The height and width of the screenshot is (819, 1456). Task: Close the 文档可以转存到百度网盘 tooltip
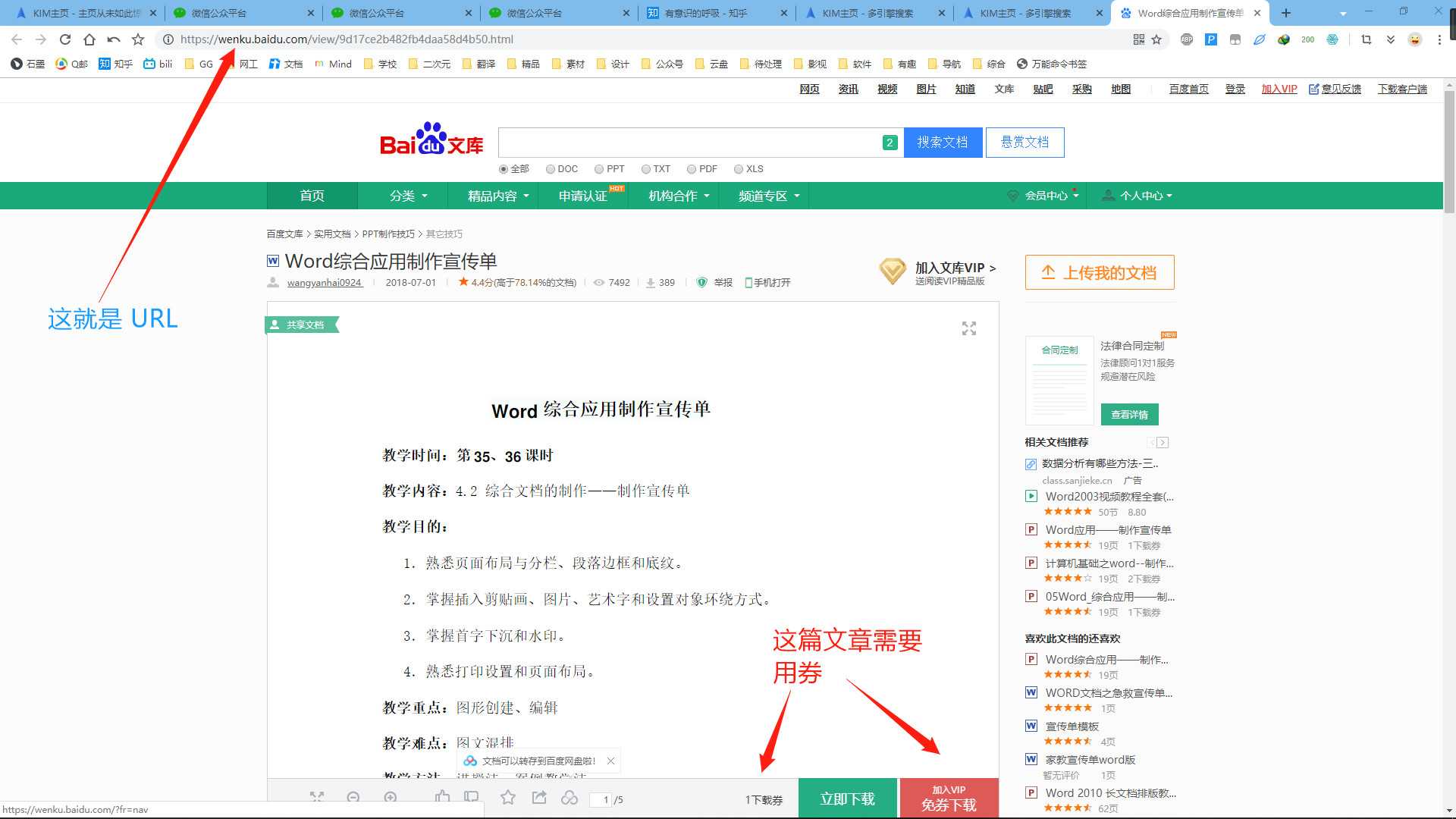pyautogui.click(x=610, y=761)
